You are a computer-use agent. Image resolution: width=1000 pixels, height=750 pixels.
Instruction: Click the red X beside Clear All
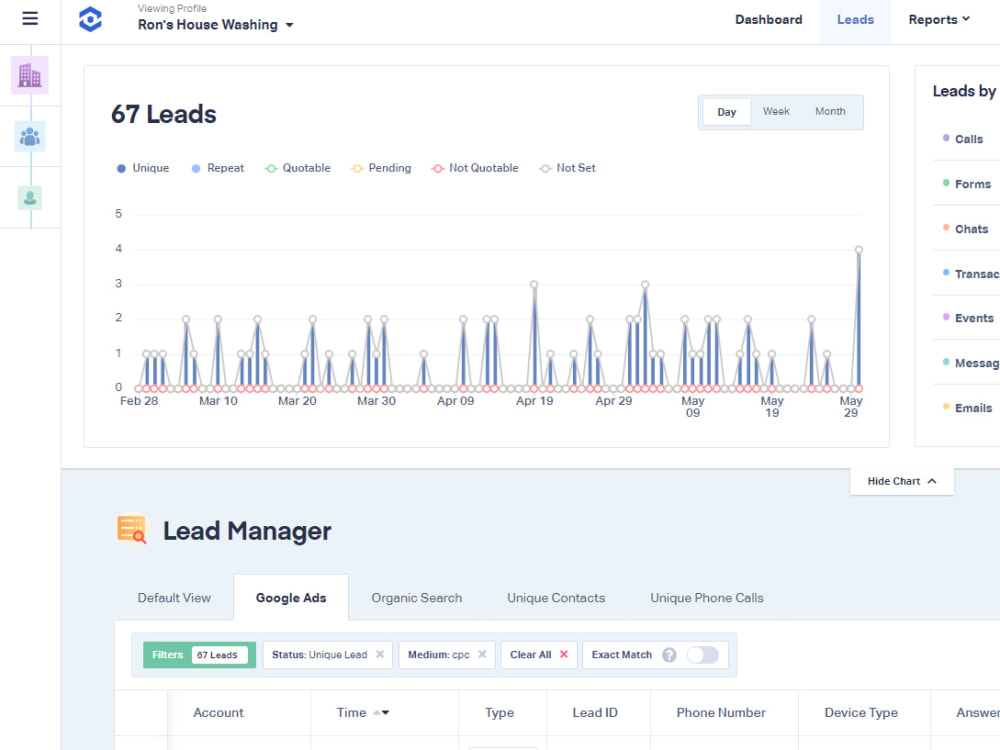click(x=564, y=654)
